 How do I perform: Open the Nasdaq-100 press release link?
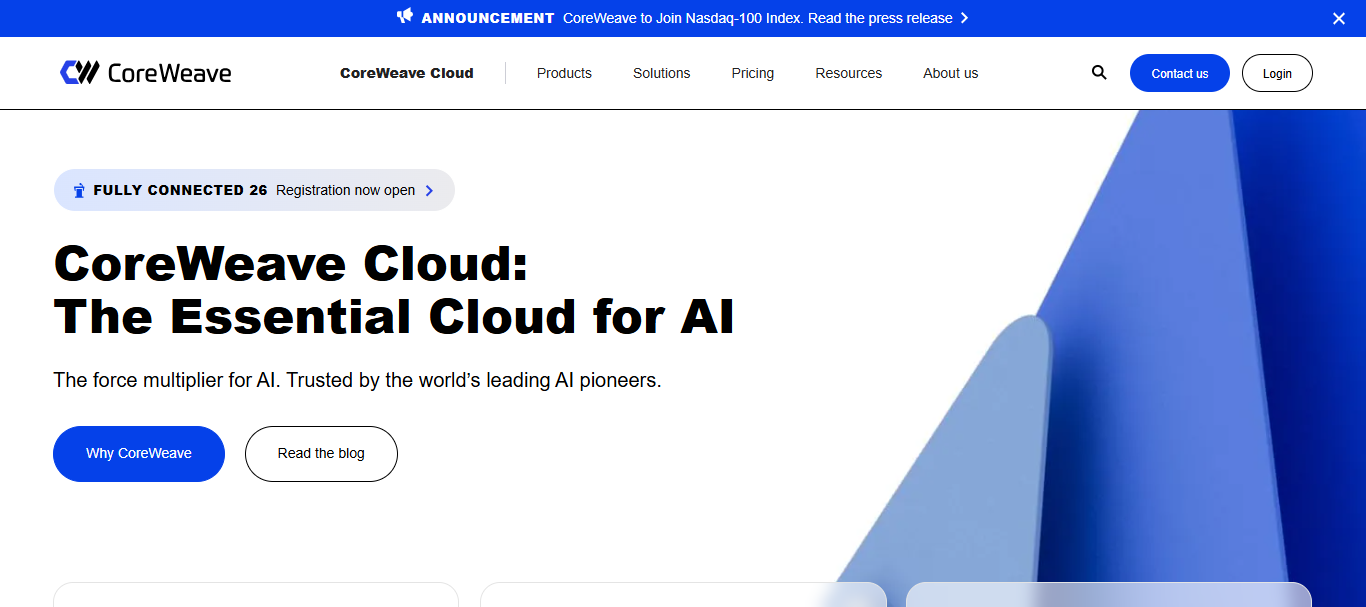[758, 18]
